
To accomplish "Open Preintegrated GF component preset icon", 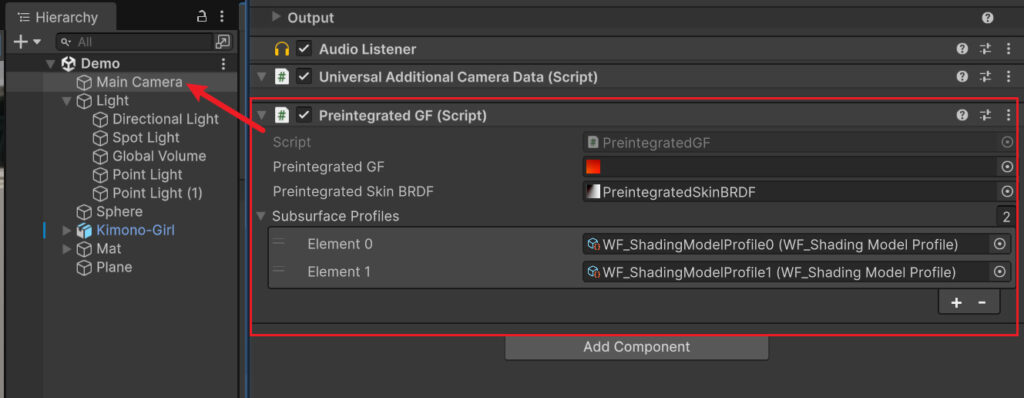I will tap(985, 116).
